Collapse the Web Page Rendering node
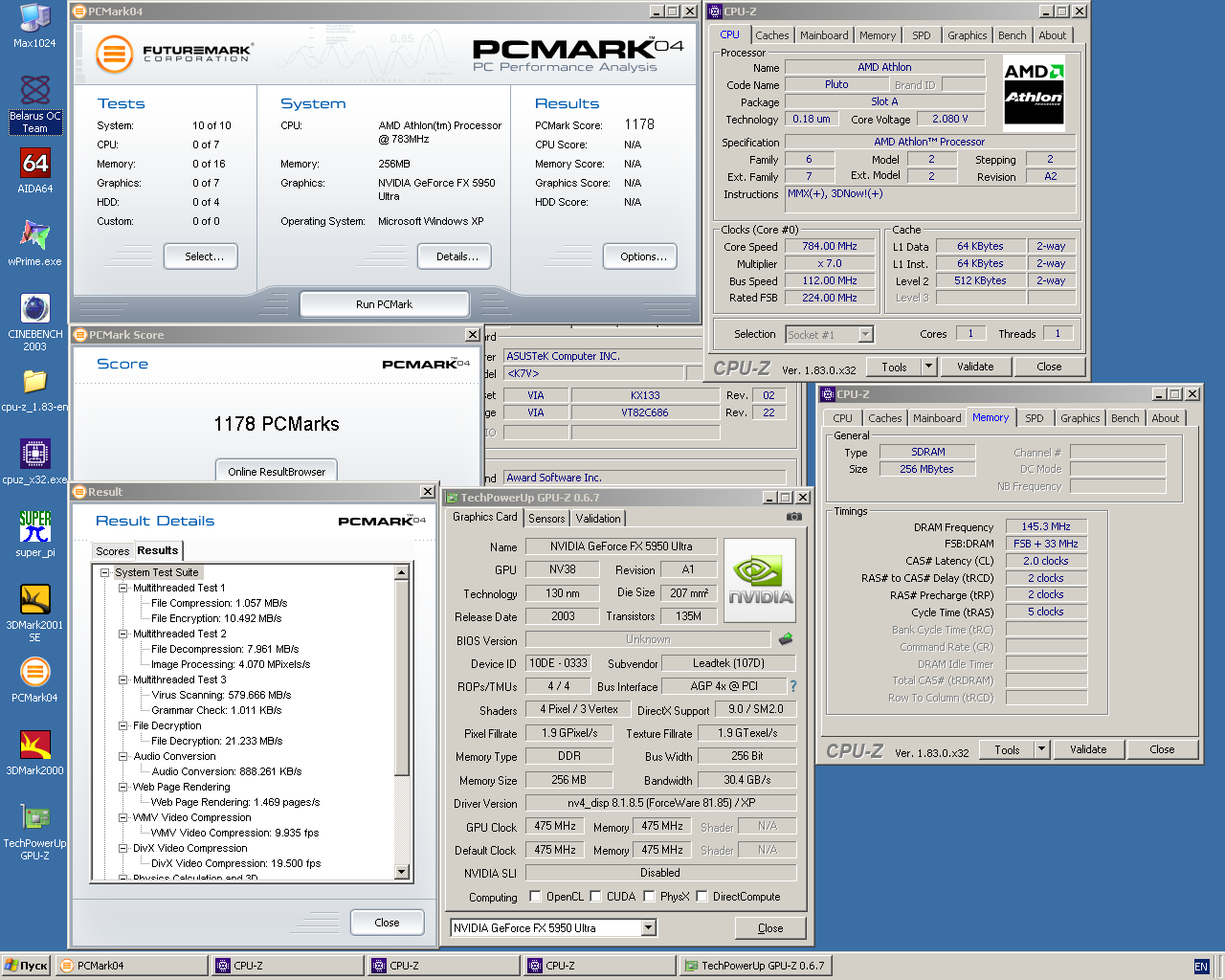 [123, 787]
